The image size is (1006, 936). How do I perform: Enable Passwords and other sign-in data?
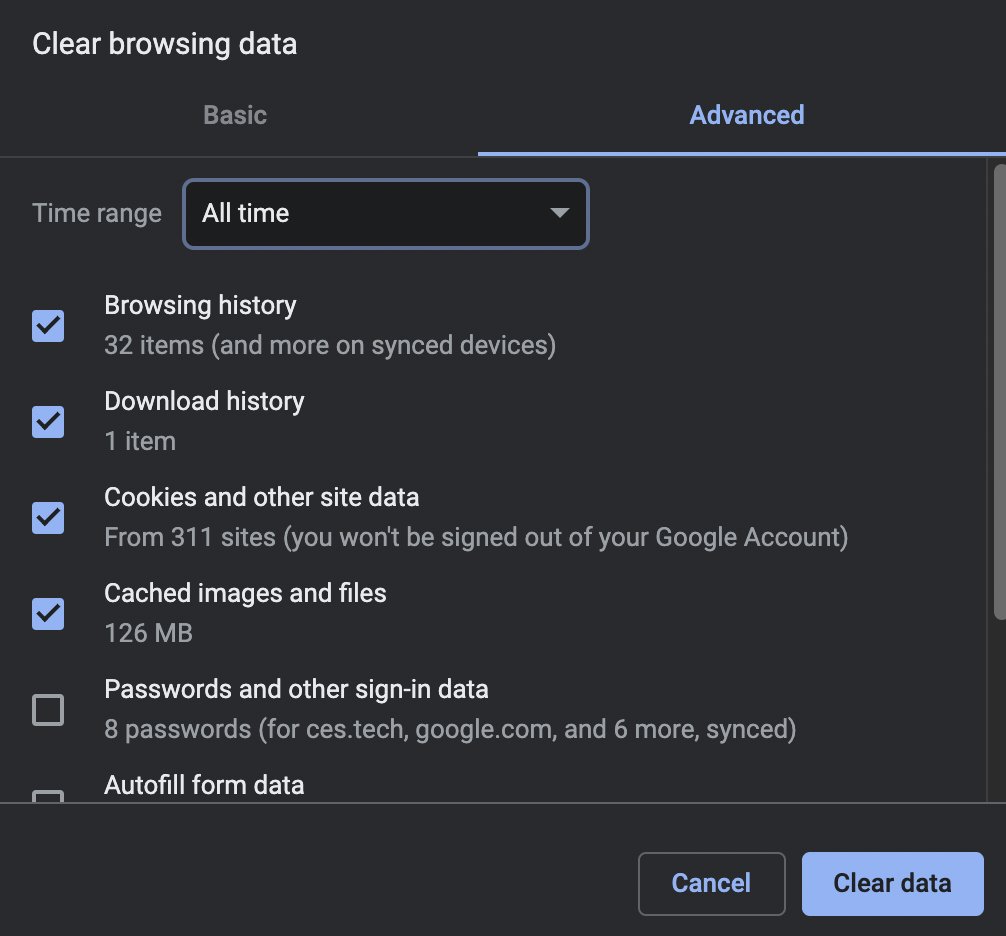47,709
